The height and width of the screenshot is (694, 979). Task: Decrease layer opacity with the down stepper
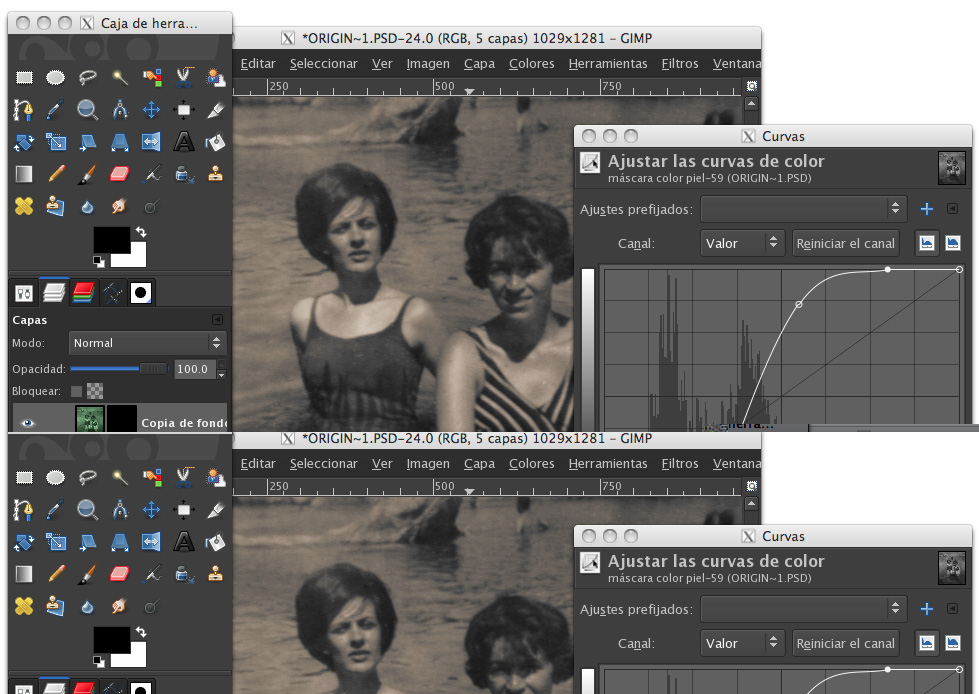tap(221, 375)
